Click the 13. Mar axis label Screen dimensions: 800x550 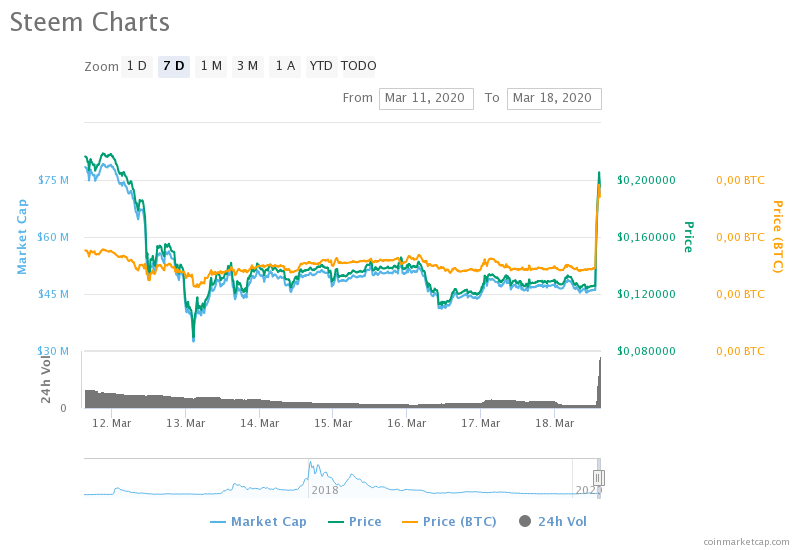click(x=186, y=423)
